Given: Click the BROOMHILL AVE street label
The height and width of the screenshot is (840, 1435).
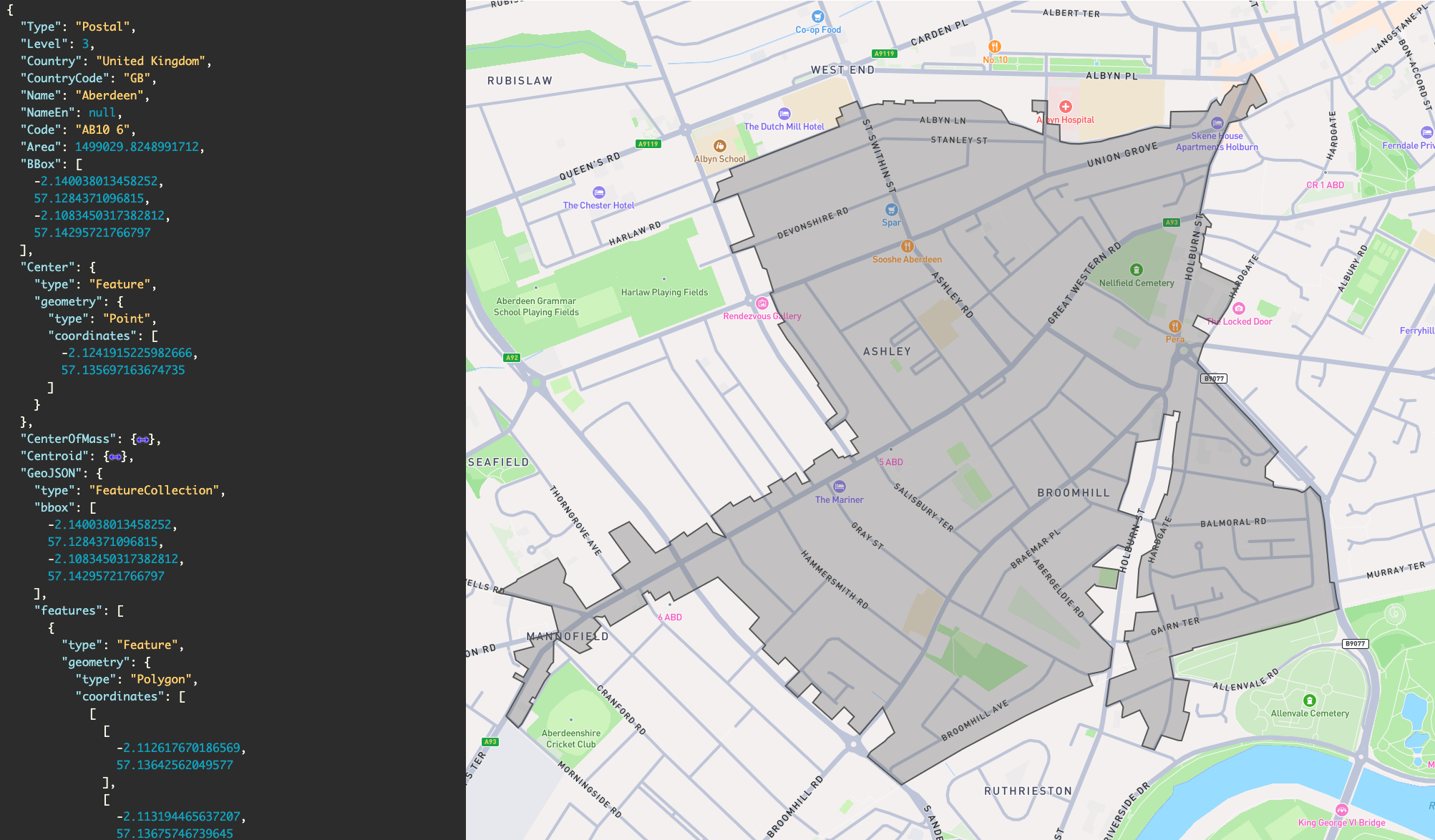Looking at the screenshot, I should tap(975, 720).
